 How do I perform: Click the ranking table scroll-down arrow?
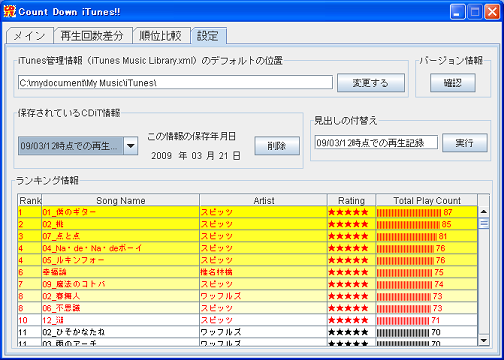pos(484,340)
